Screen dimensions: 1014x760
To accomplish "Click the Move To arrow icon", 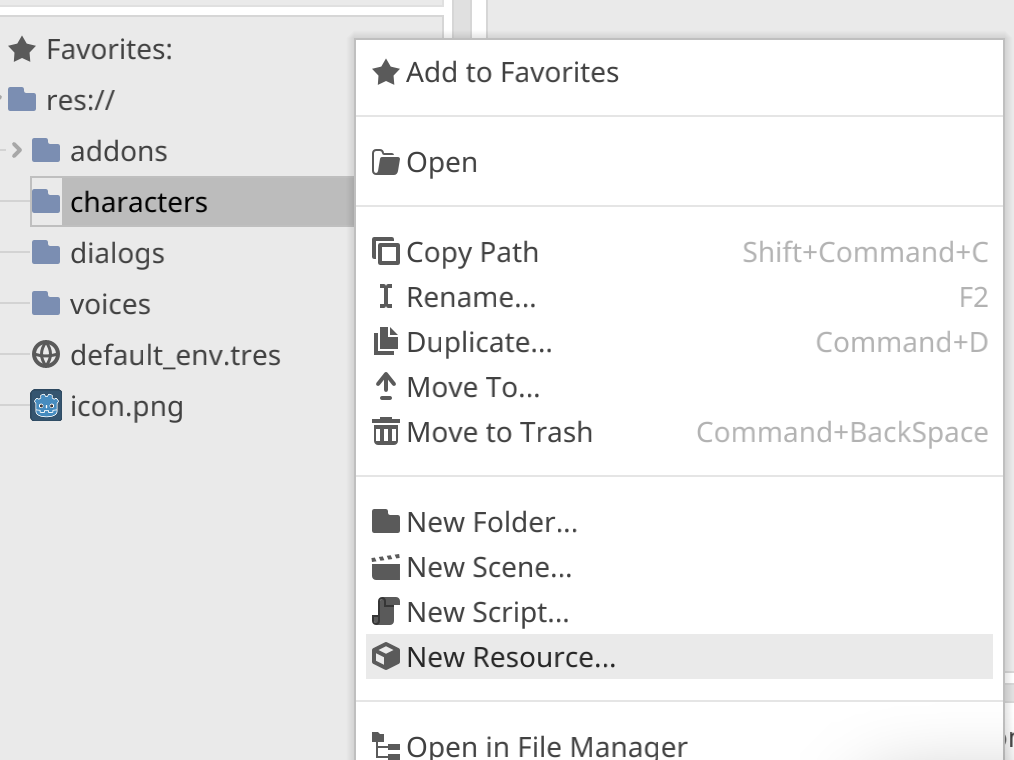I will (x=385, y=387).
